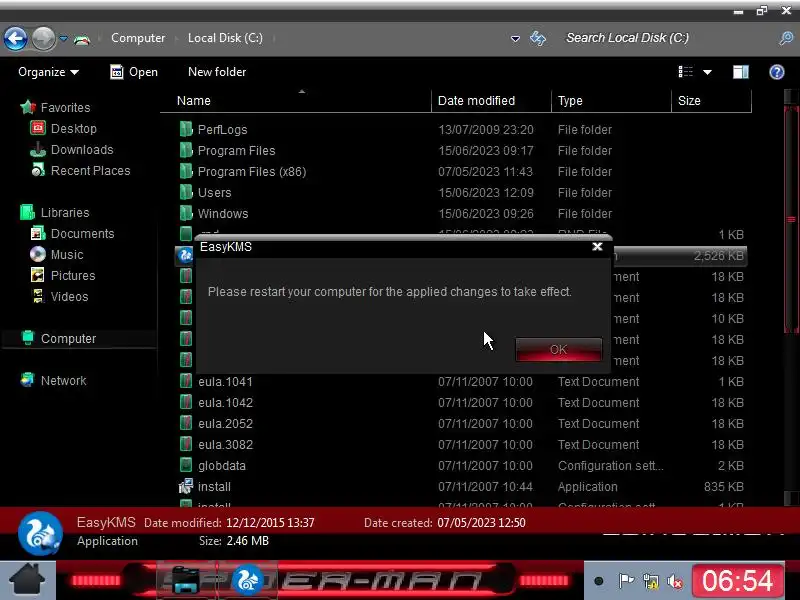Open the Action Center flag icon
This screenshot has width=800, height=600.
(x=626, y=581)
